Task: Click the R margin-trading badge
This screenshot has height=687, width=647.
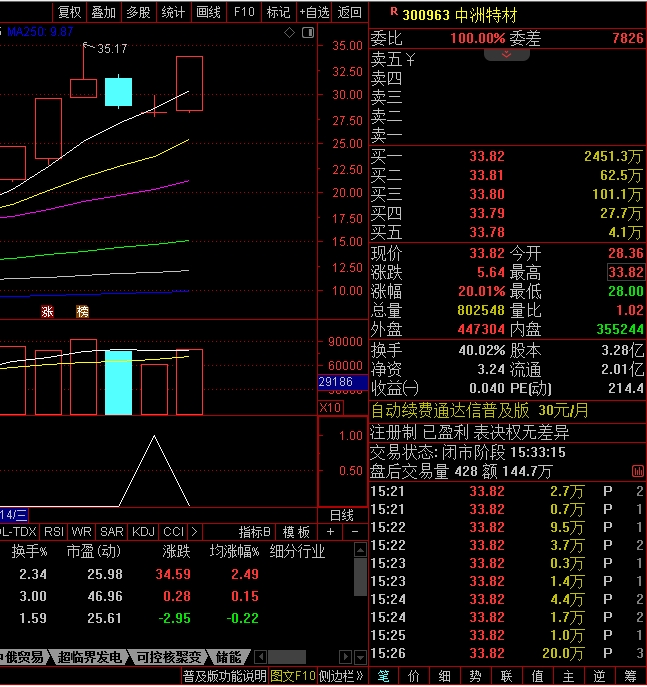Action: click(x=394, y=11)
